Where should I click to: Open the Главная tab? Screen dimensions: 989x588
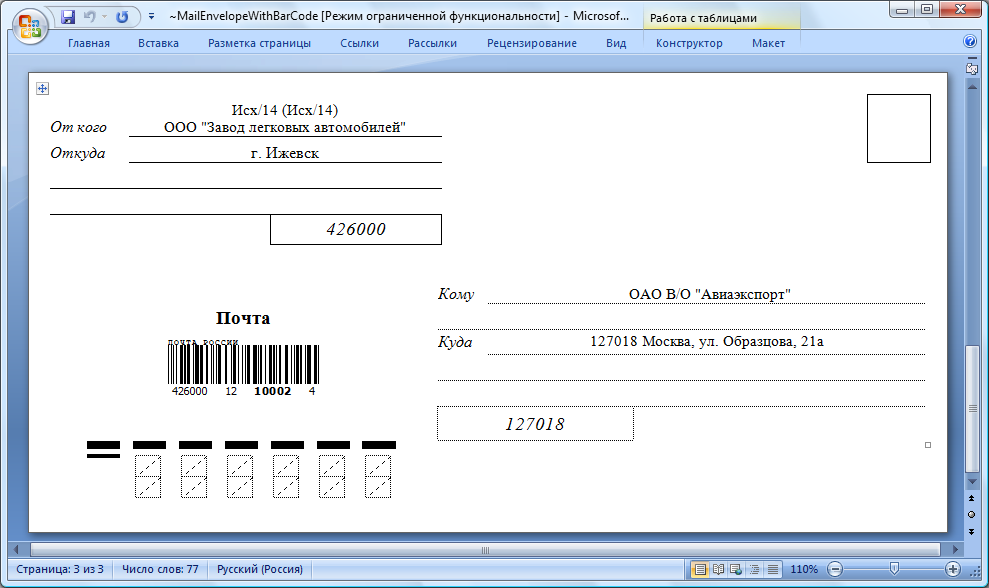pos(89,43)
